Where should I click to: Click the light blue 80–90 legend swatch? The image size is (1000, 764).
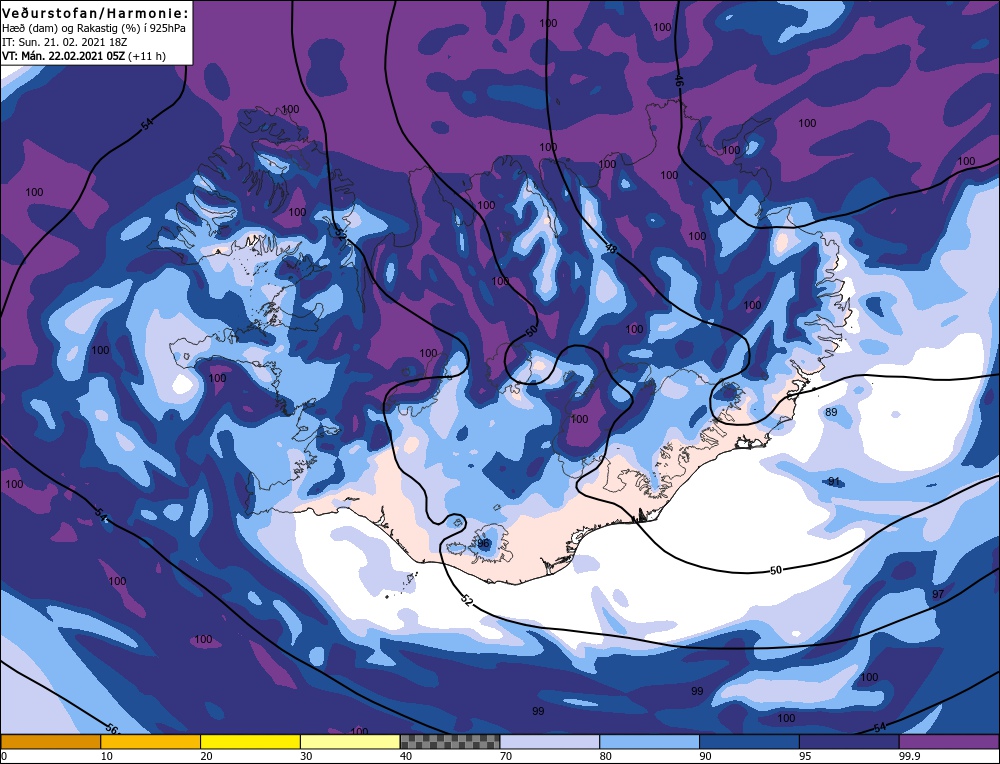(649, 741)
